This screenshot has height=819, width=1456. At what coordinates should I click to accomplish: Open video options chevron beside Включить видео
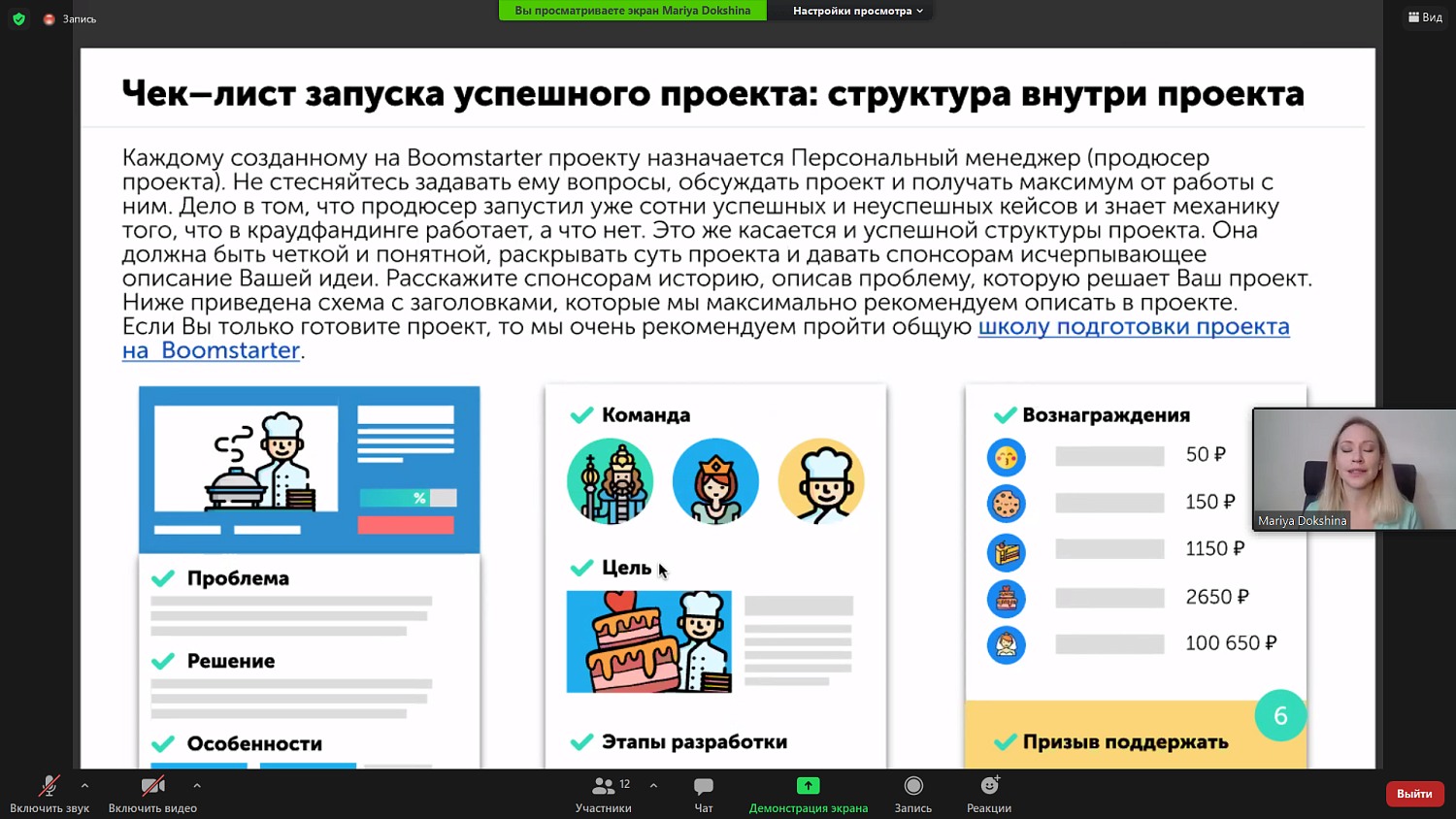click(x=197, y=787)
